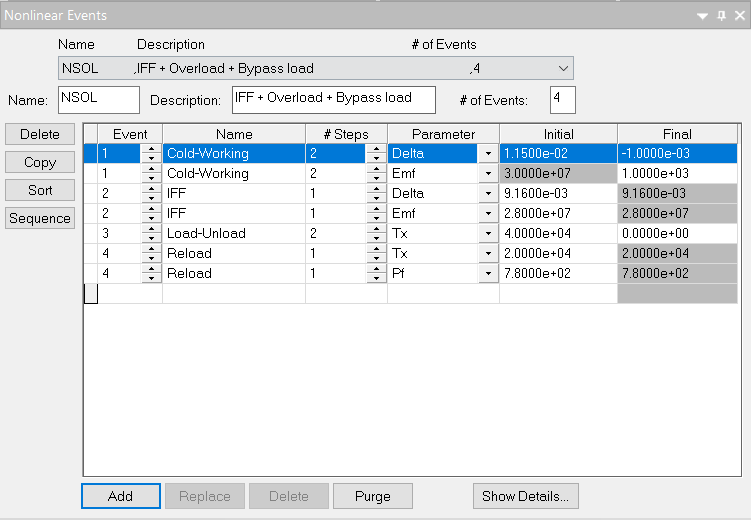The height and width of the screenshot is (520, 751).
Task: Click the panel options dropdown arrow in title bar
Action: (x=703, y=16)
